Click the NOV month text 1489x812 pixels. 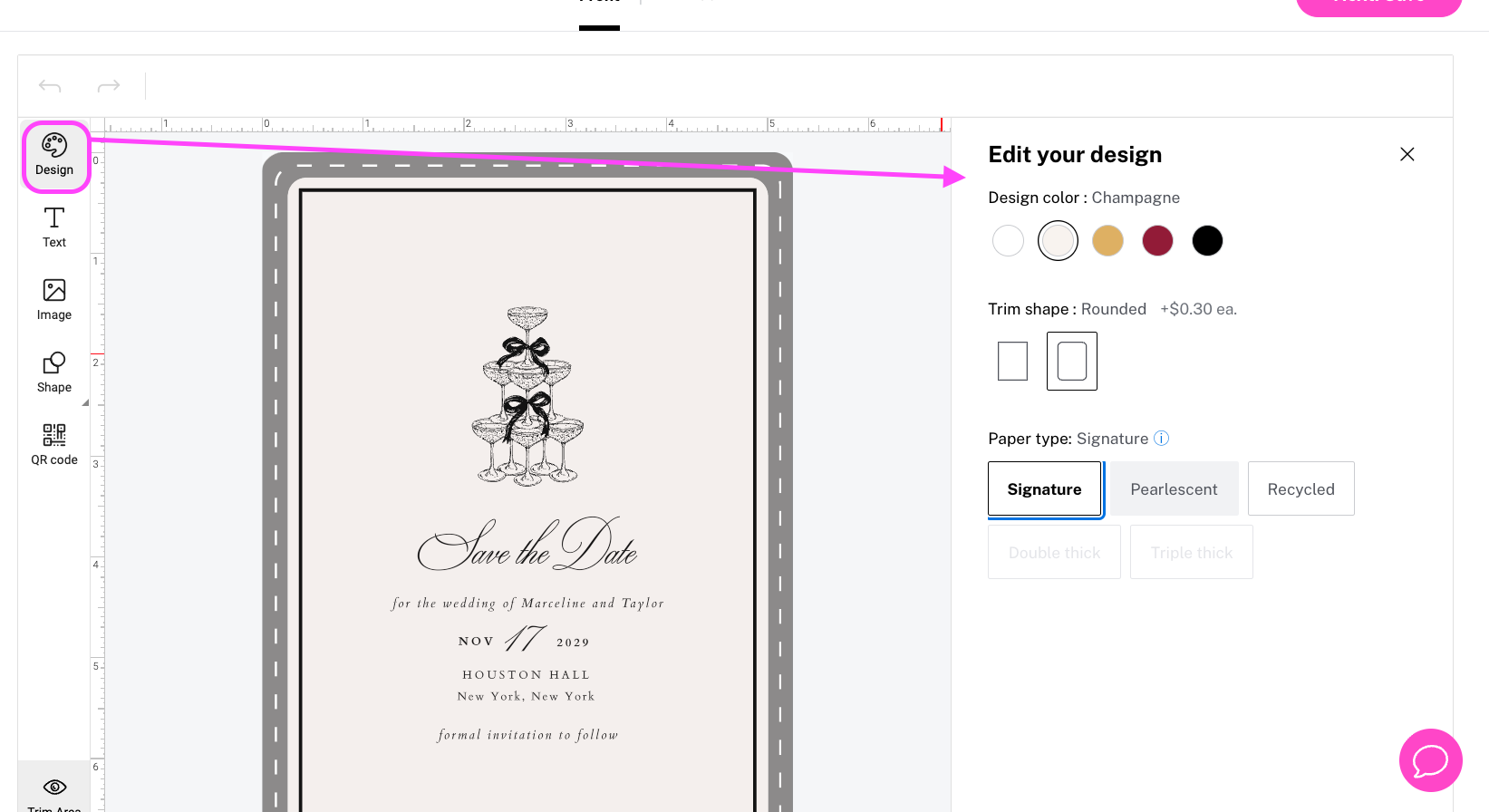tap(476, 642)
